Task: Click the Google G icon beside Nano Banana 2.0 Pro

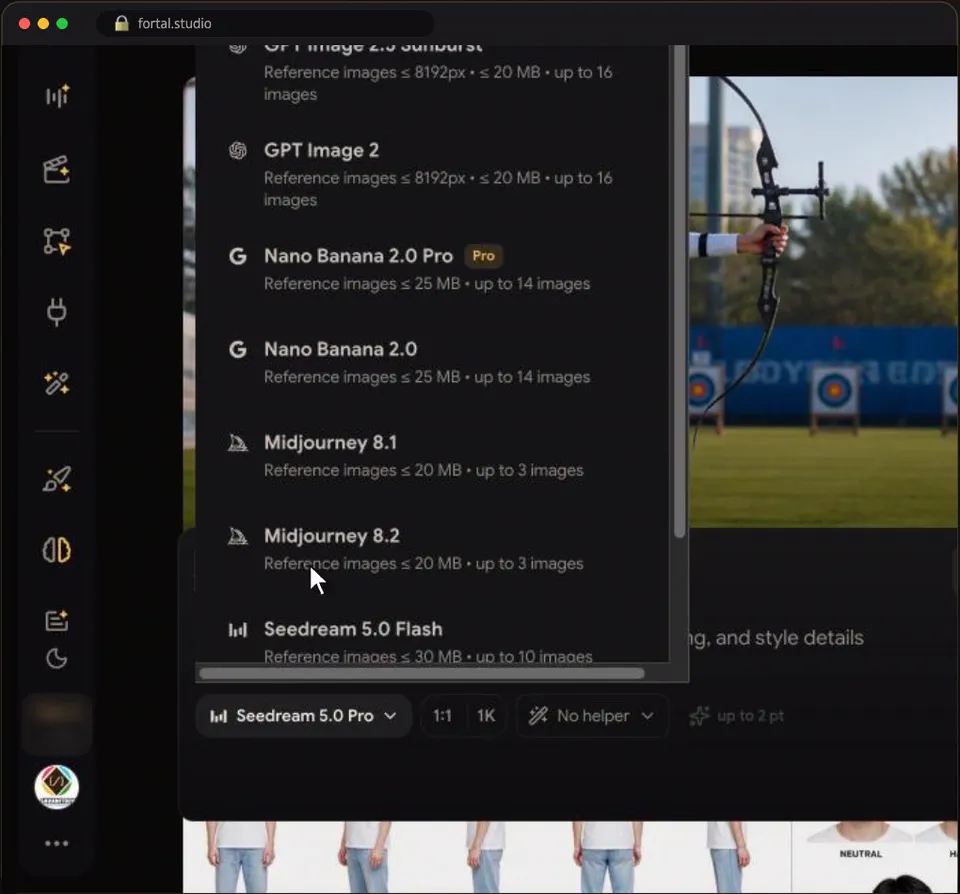Action: coord(238,256)
